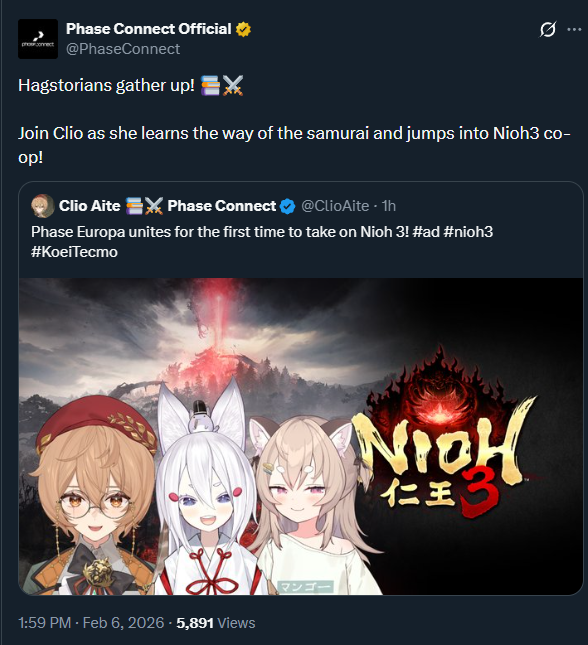Click the crossed swords emoji in tweet text

point(233,86)
